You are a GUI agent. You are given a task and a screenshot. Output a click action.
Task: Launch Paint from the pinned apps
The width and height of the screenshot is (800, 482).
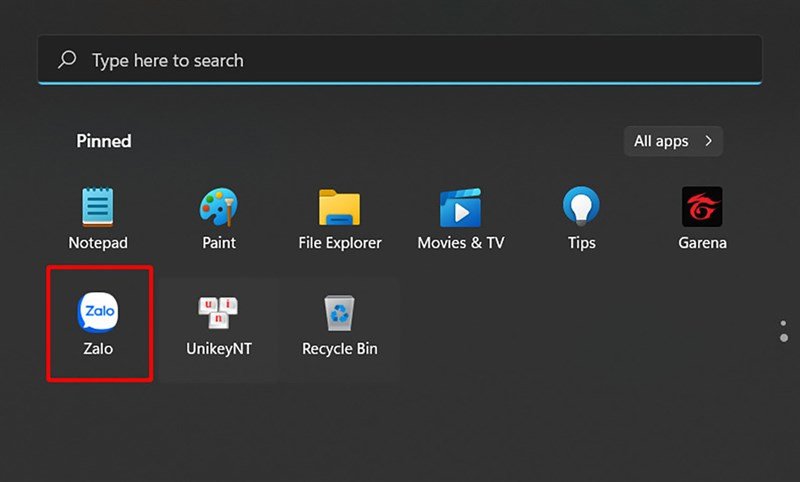218,207
